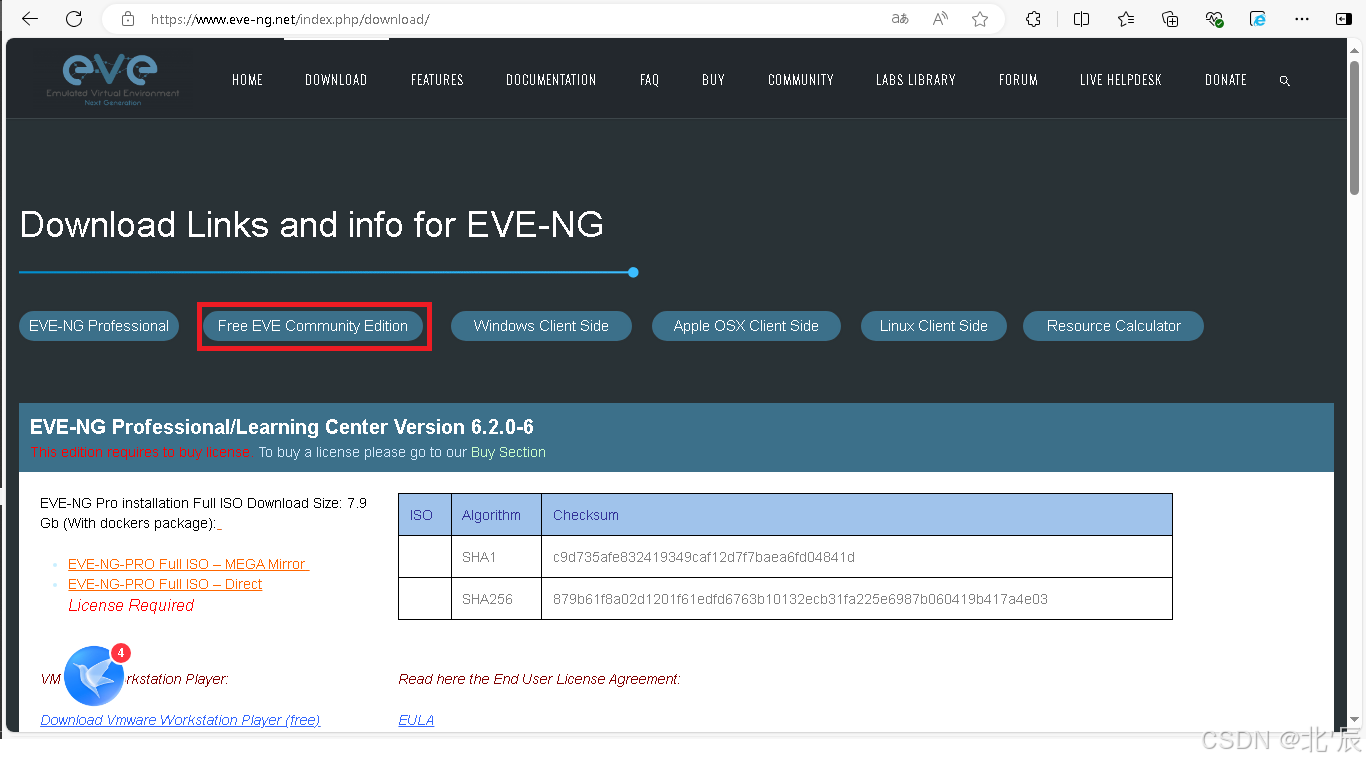Open the LABS LIBRARY menu item

tap(916, 80)
